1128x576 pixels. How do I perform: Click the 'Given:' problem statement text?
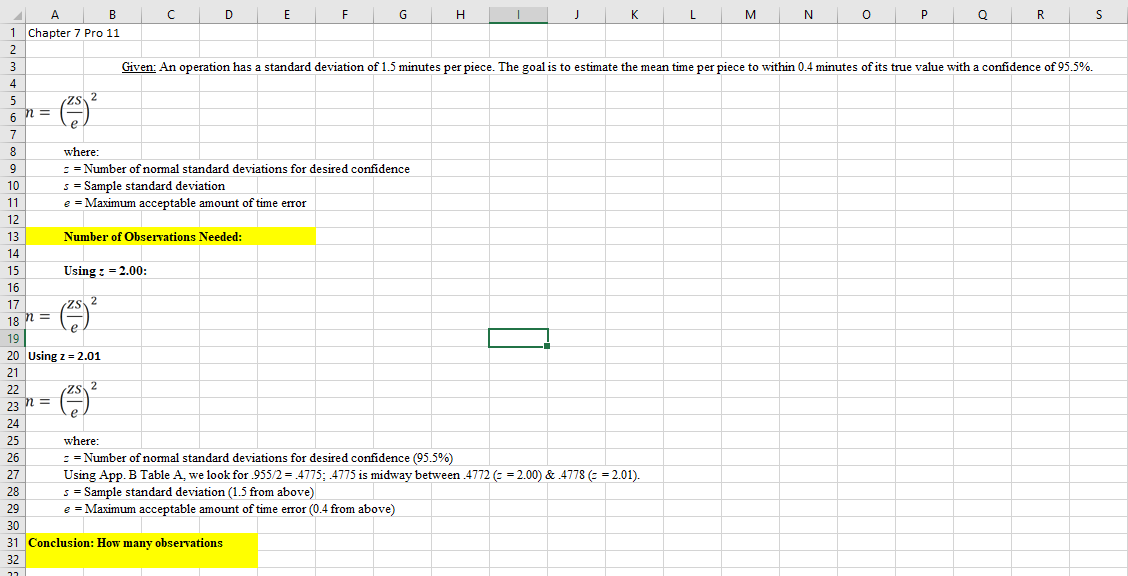[x=608, y=67]
